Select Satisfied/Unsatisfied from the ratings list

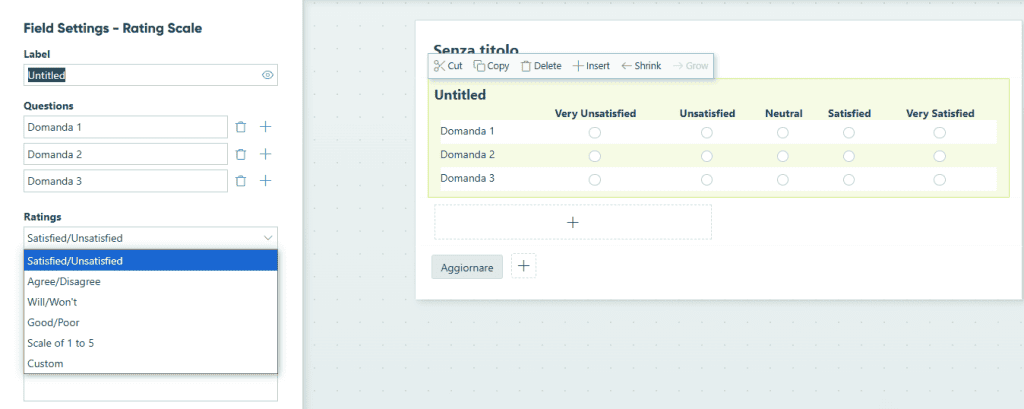point(150,261)
